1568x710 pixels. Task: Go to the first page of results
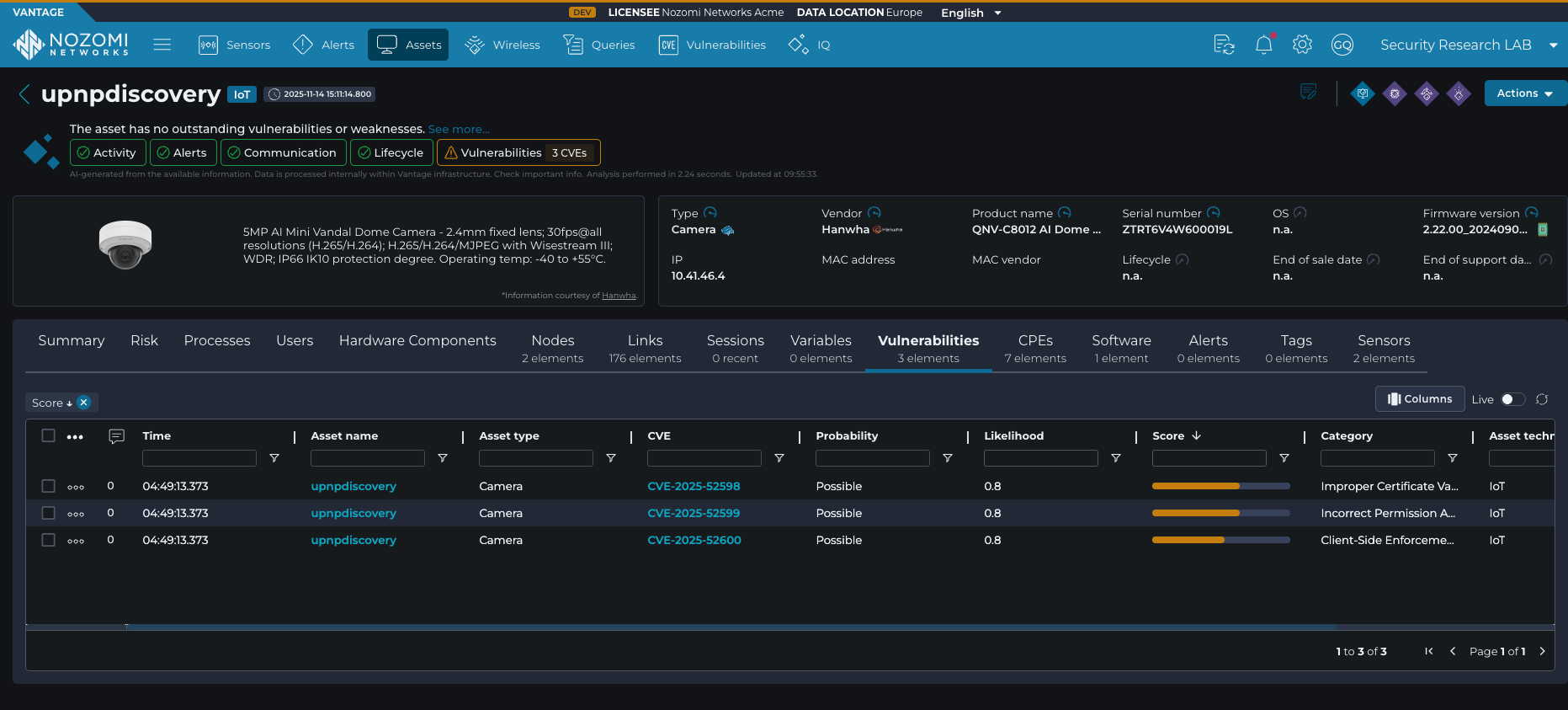pos(1429,651)
